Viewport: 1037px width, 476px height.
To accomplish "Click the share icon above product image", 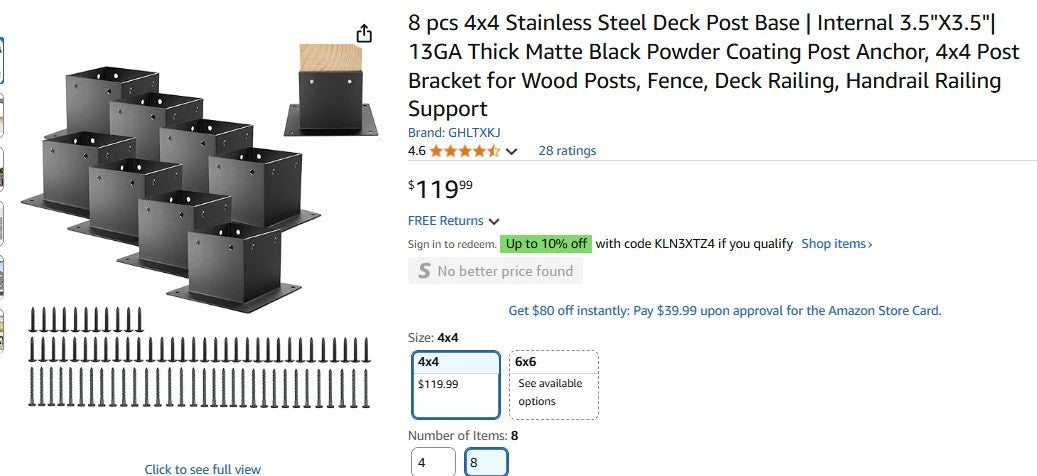I will tap(365, 33).
